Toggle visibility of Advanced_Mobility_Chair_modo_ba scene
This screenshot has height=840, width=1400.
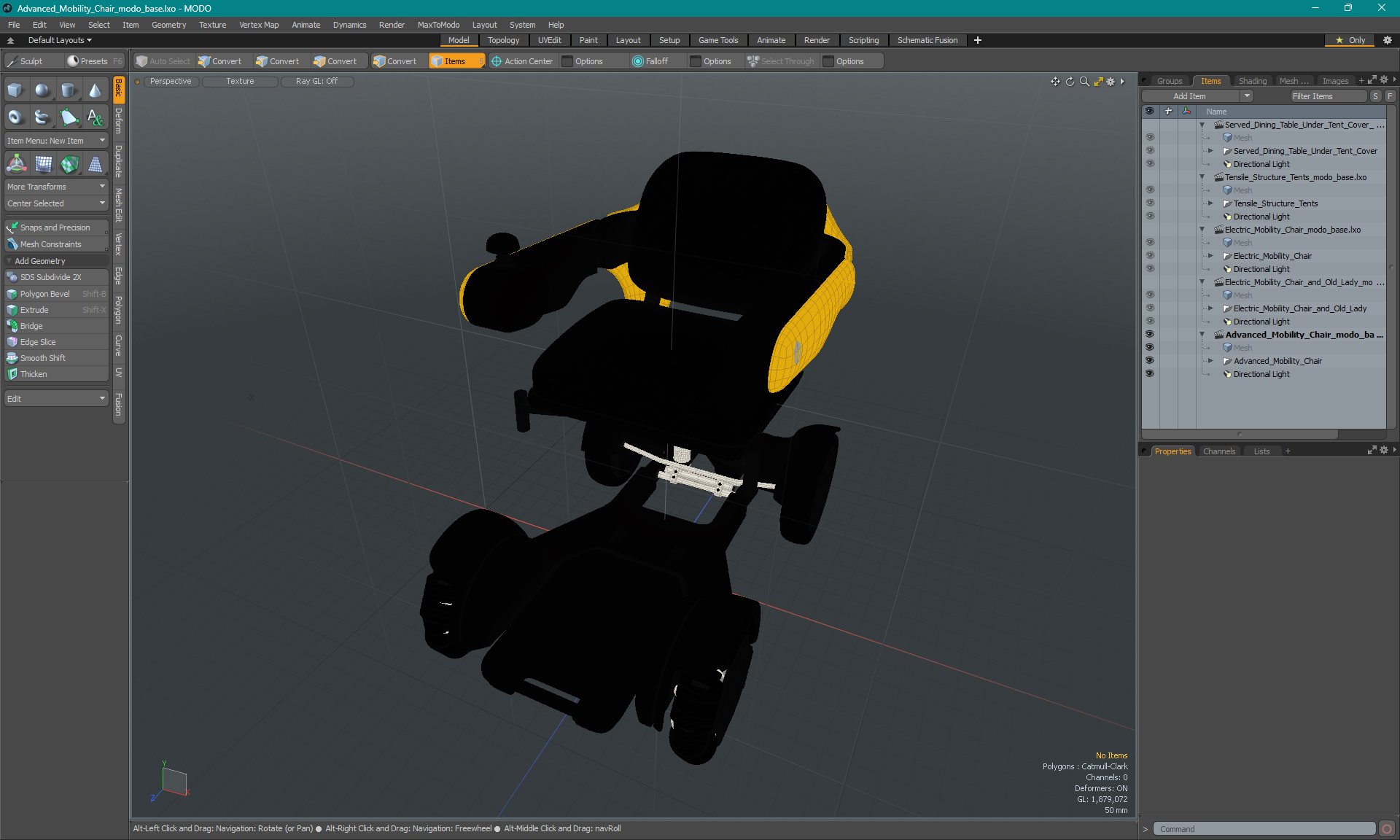click(1150, 335)
